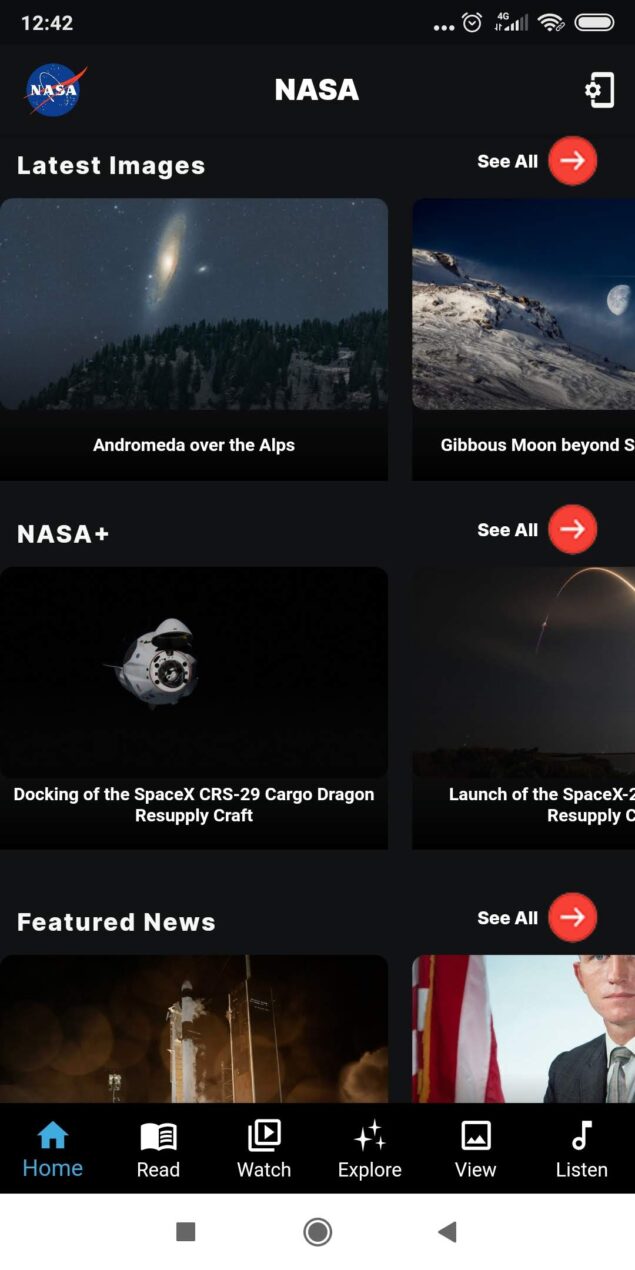Tap Android back navigation button

[x=447, y=1232]
